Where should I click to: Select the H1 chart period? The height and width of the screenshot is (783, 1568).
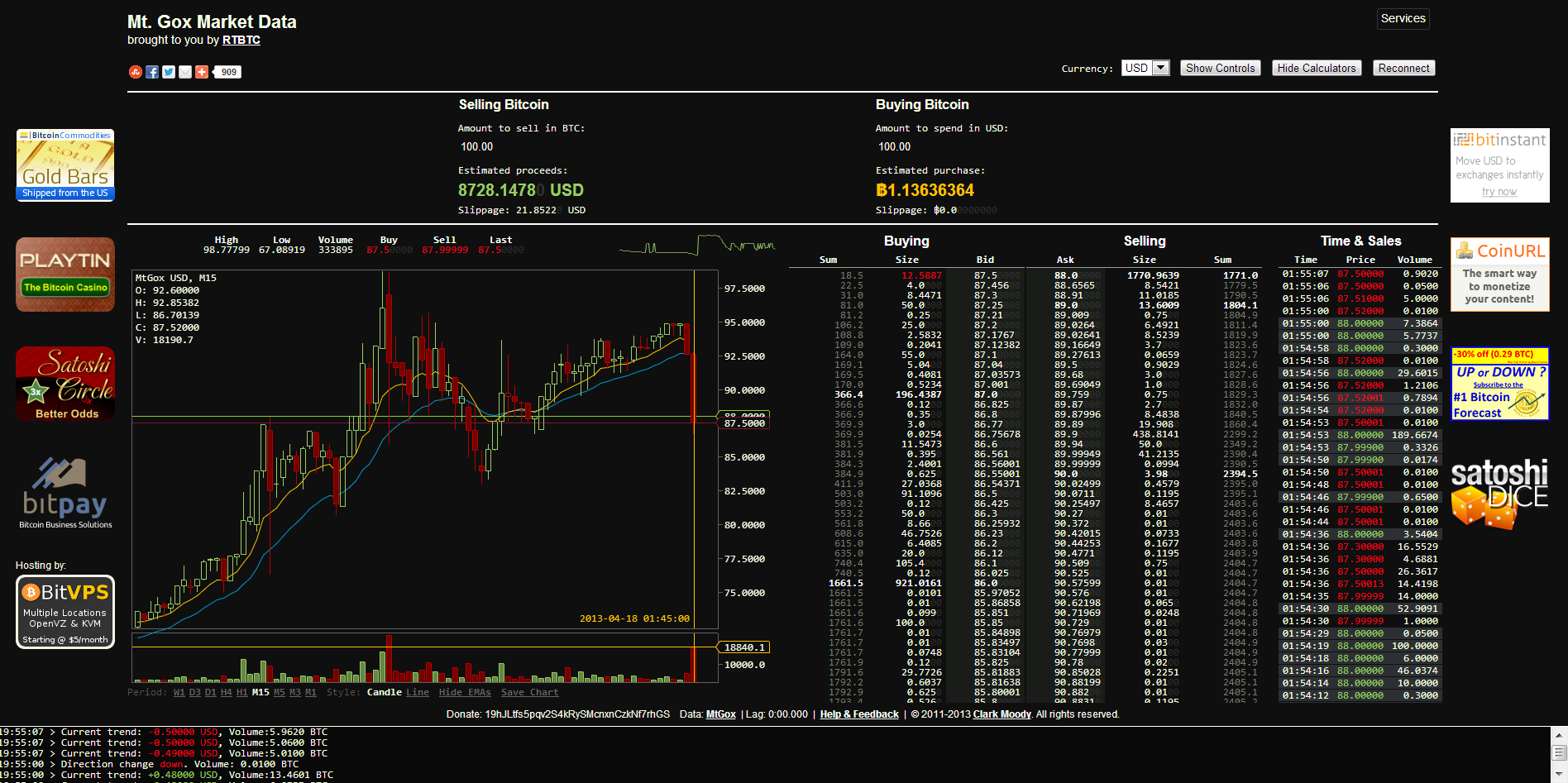tap(242, 692)
